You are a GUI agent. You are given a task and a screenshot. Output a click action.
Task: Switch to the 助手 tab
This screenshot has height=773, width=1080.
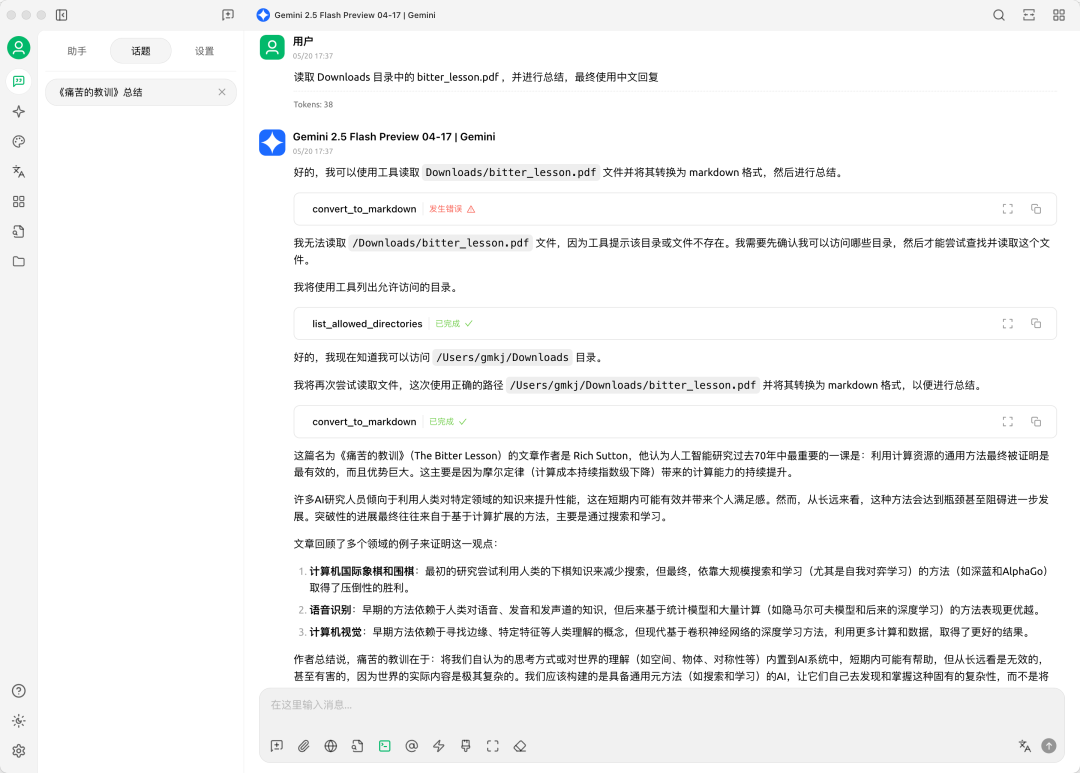click(x=77, y=50)
